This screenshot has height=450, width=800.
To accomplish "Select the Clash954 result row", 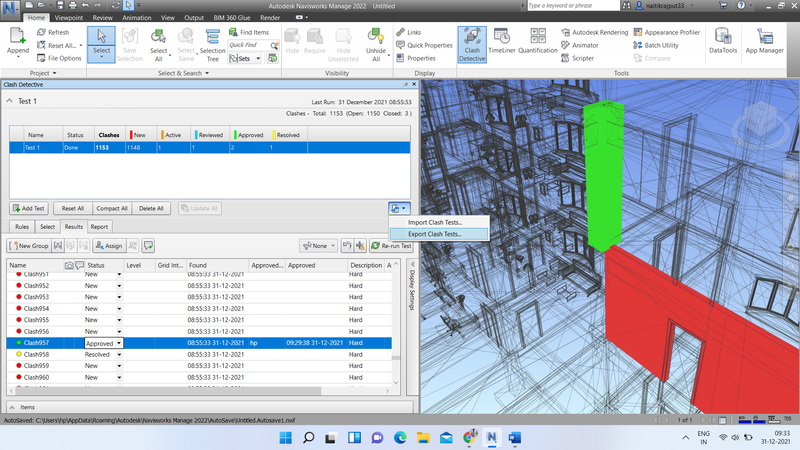I will click(x=199, y=309).
